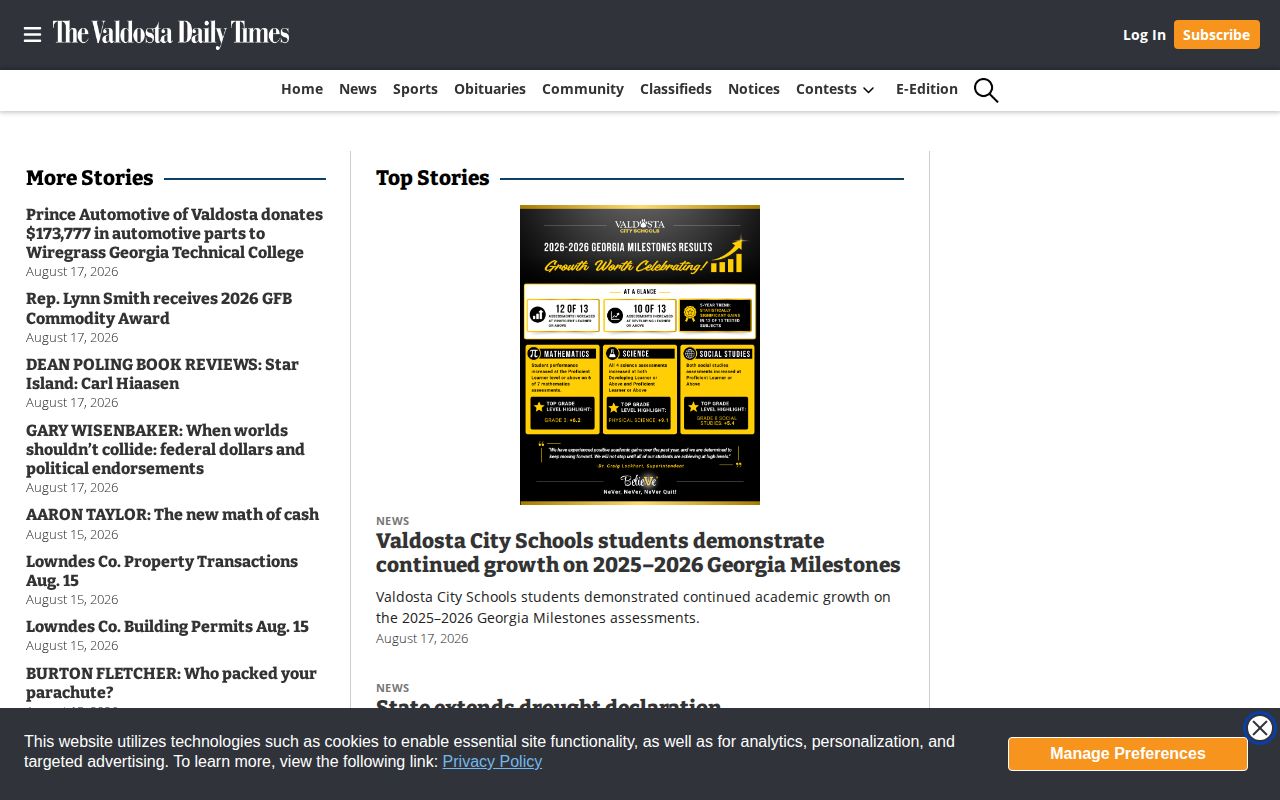Image resolution: width=1280 pixels, height=800 pixels.
Task: Click the Log In link
Action: point(1144,35)
